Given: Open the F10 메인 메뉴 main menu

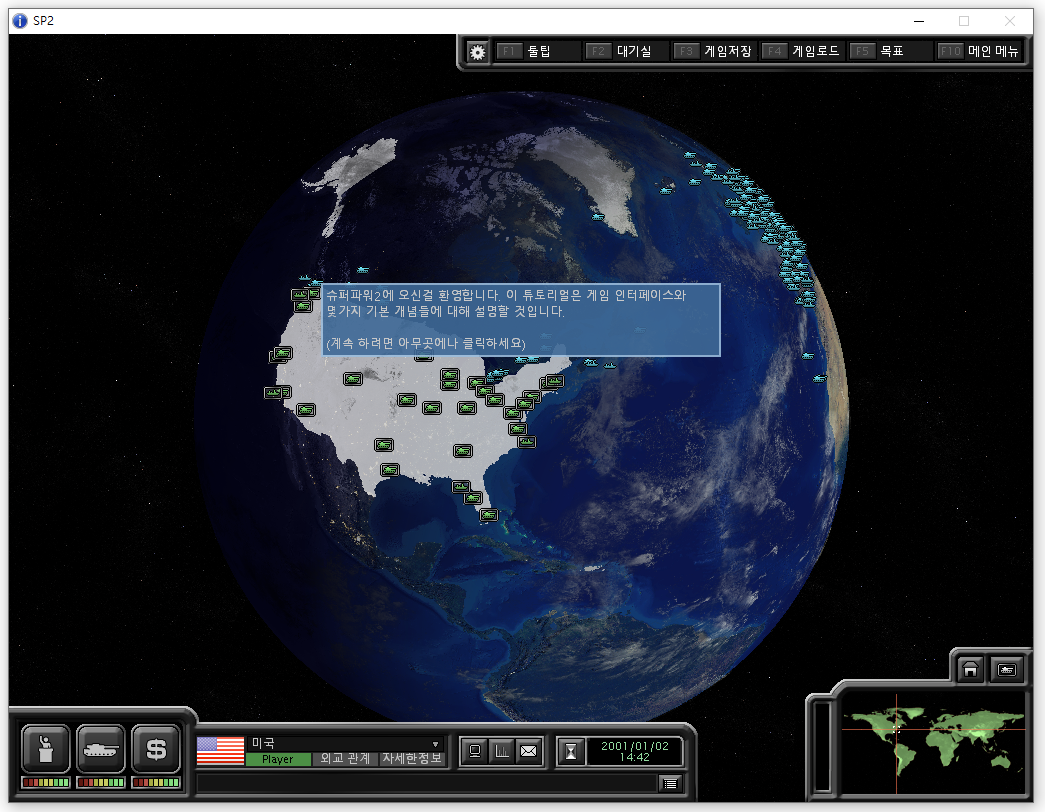Looking at the screenshot, I should [x=978, y=51].
